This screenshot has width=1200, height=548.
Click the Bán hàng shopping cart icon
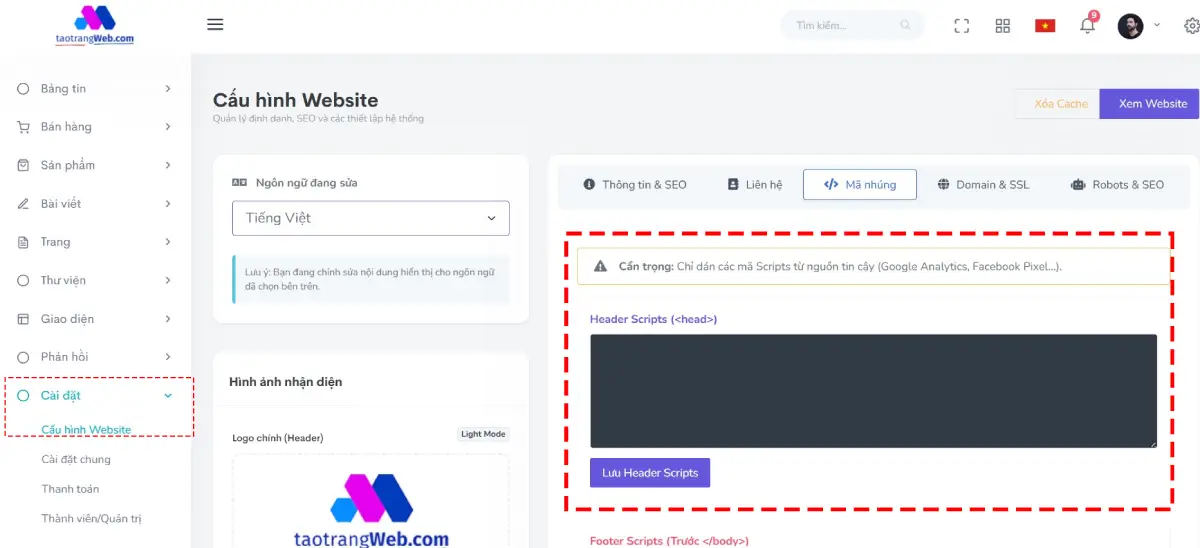tap(23, 127)
